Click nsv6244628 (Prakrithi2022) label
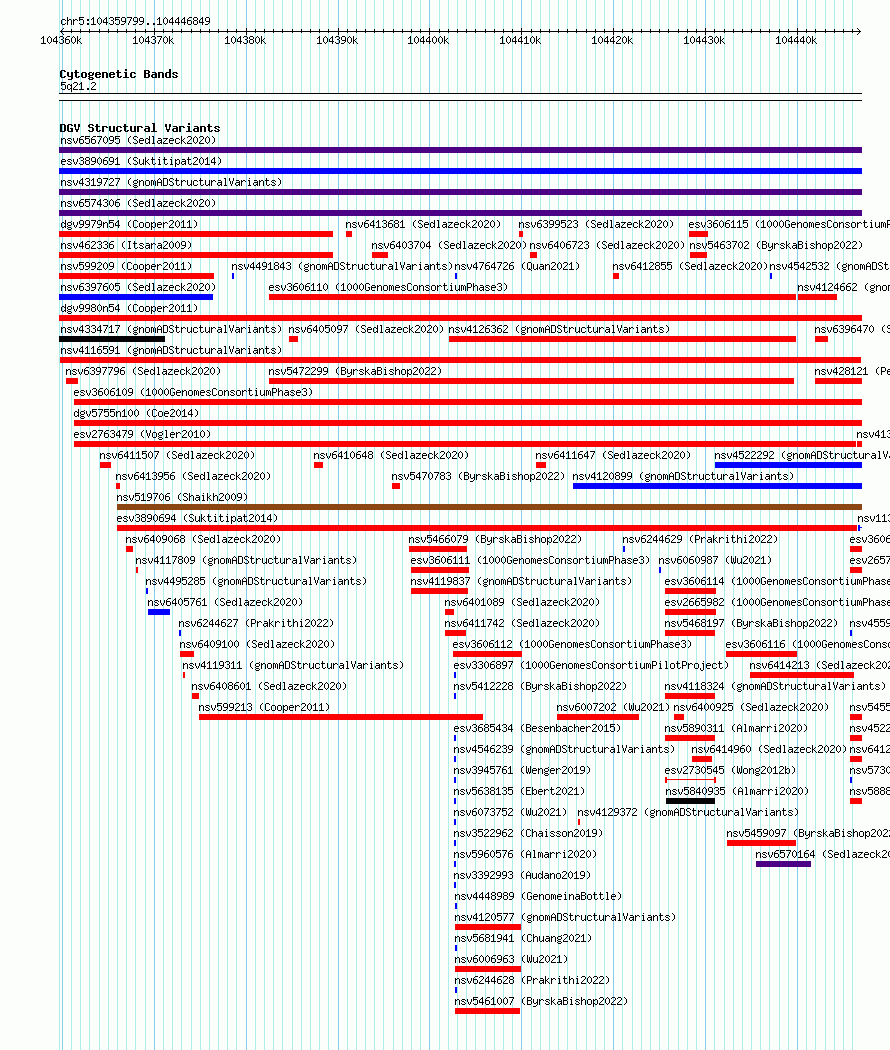890x1050 pixels. pos(532,980)
